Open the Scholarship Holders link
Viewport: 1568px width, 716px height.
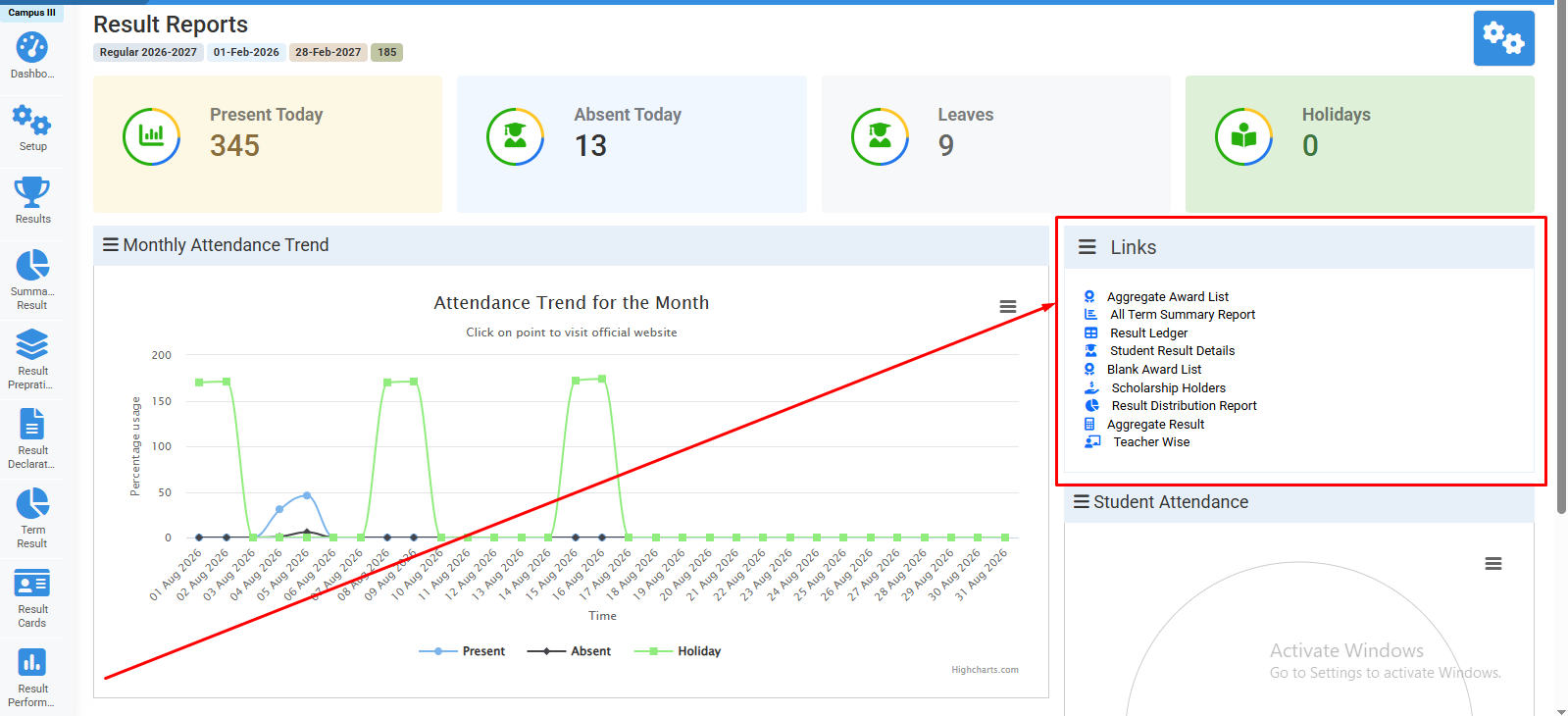click(1168, 388)
